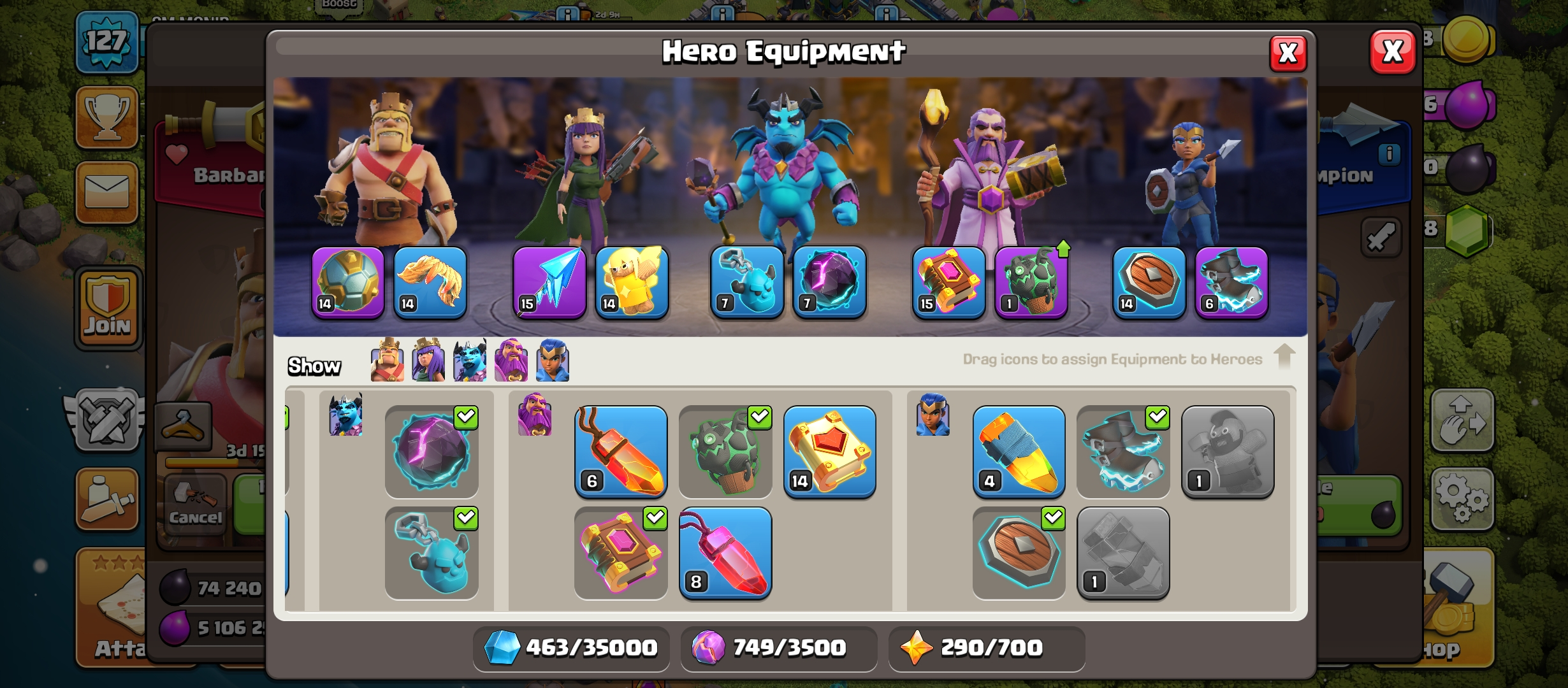
Task: Tap the Starry Ore counter 290/700
Action: 986,648
